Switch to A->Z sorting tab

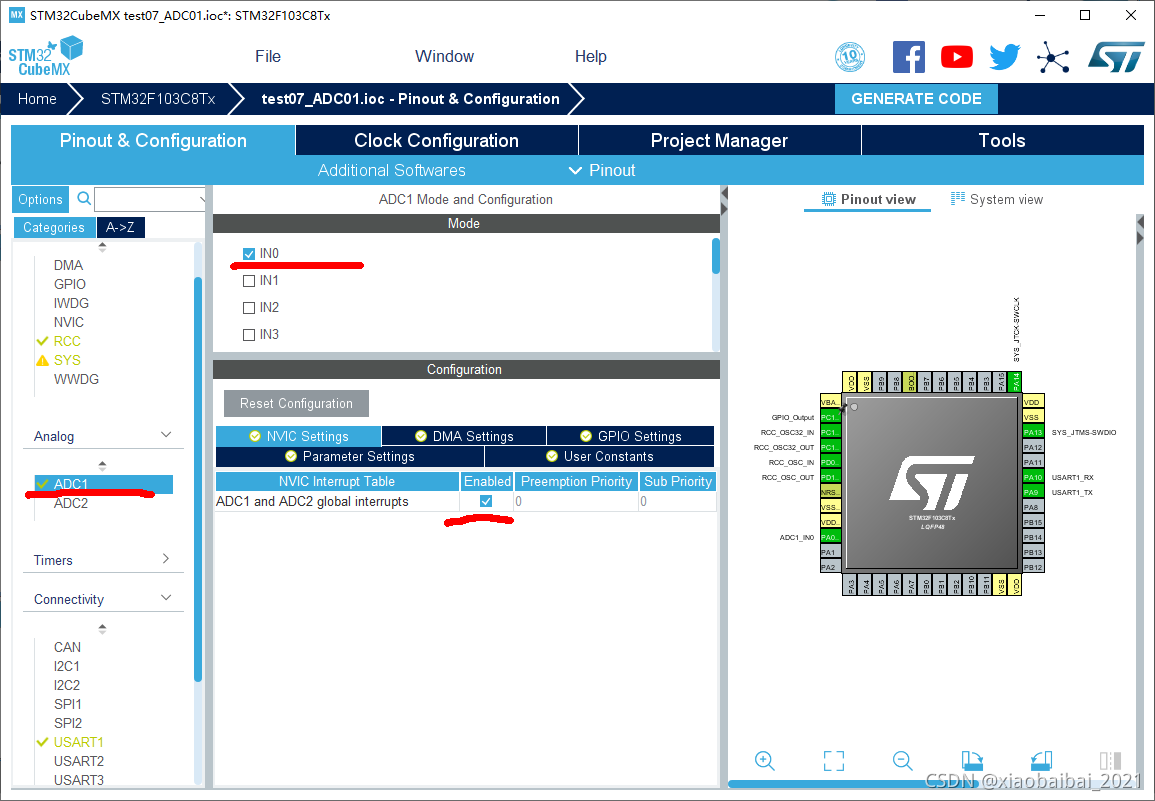(x=120, y=227)
